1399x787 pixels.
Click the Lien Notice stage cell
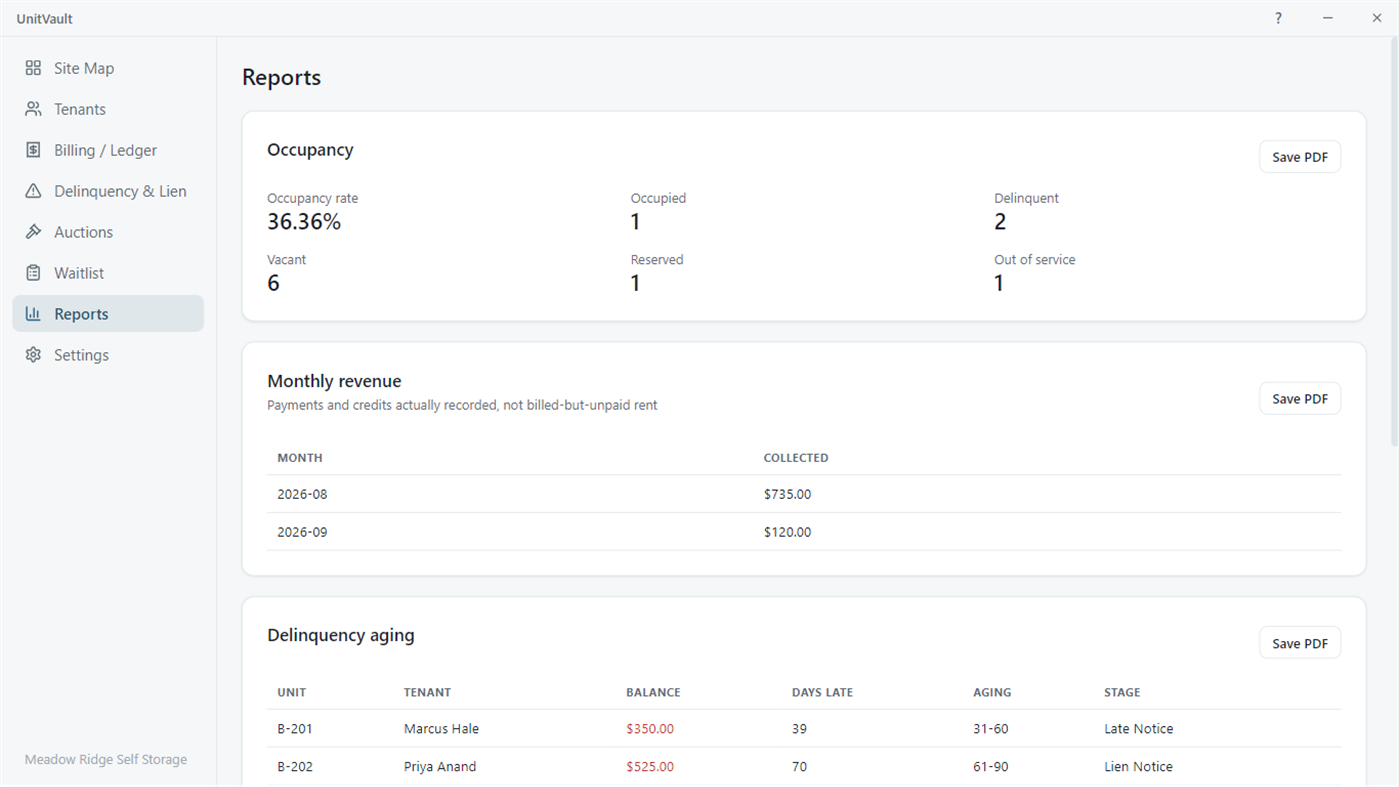pyautogui.click(x=1138, y=767)
